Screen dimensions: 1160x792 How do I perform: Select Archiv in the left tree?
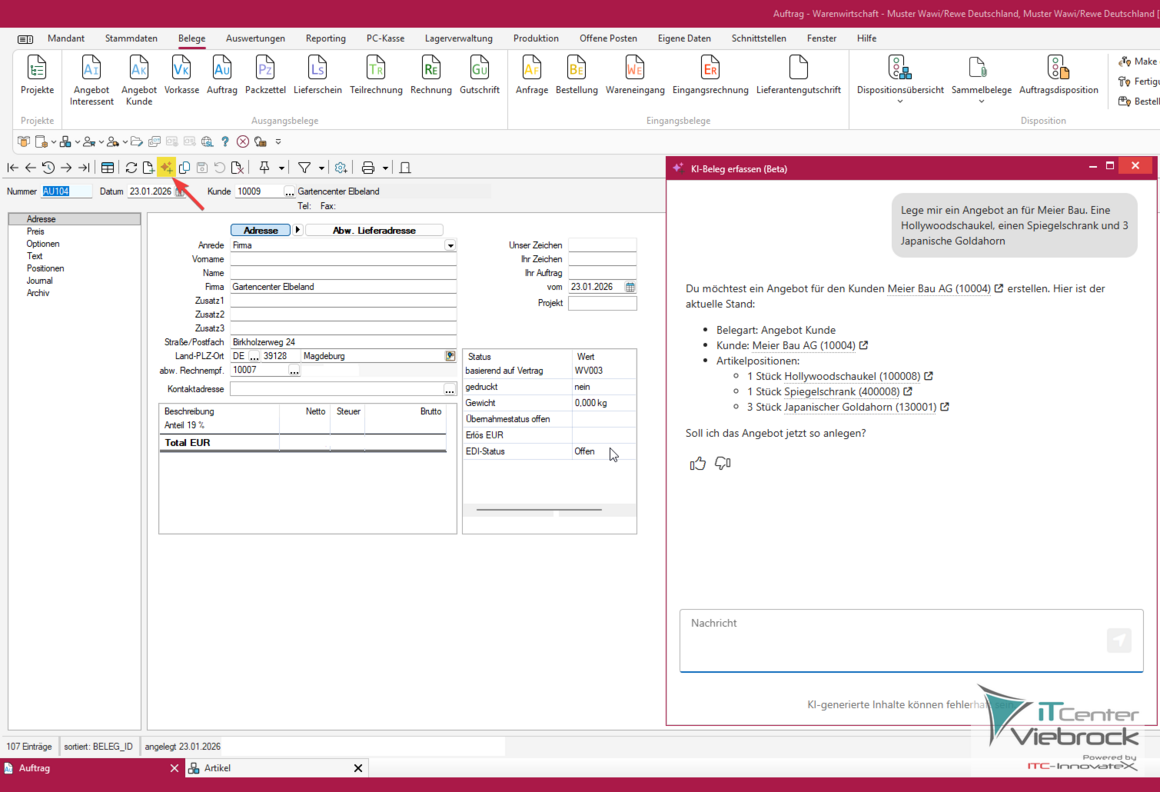tap(38, 294)
